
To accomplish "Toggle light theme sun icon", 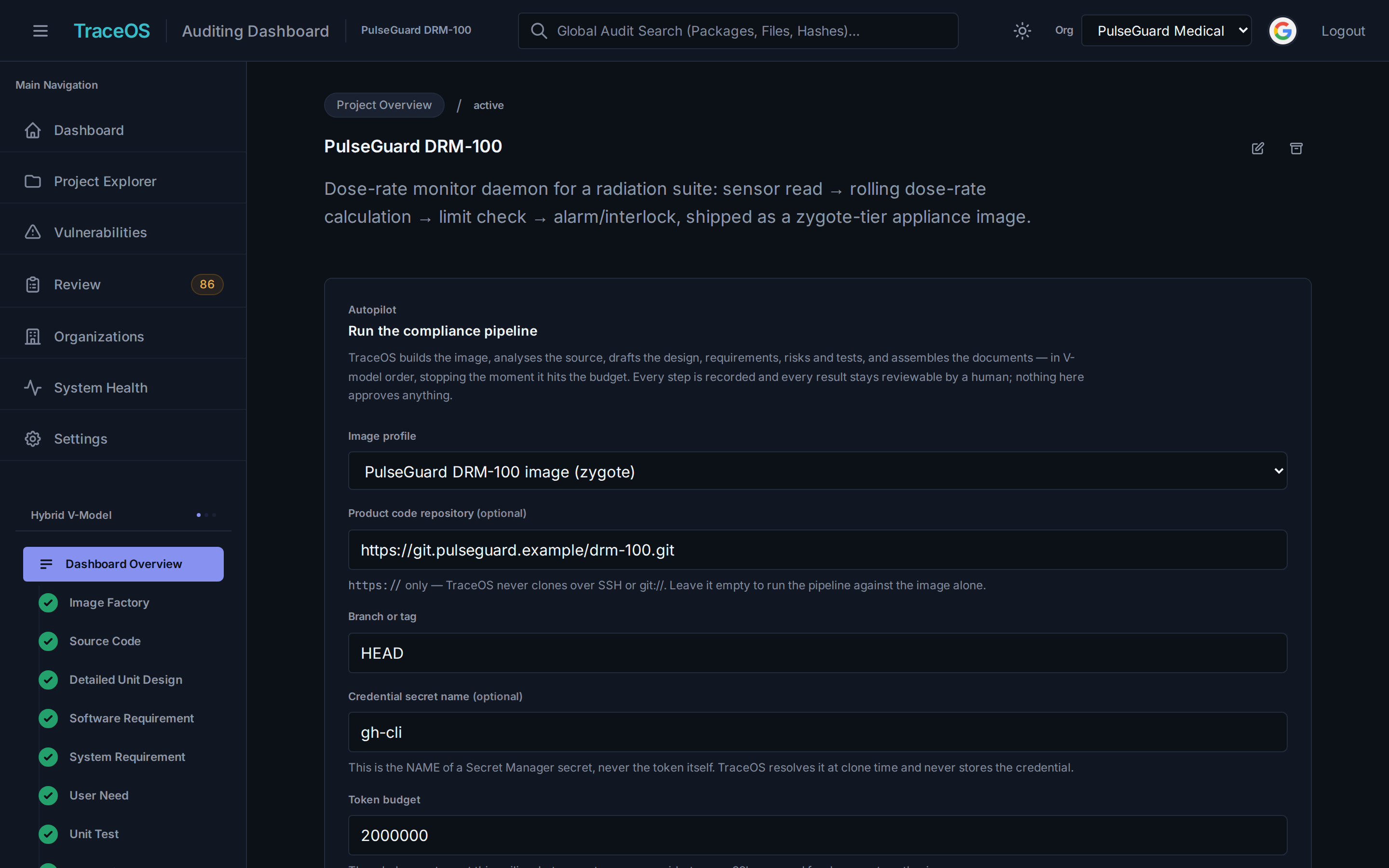I will point(1022,31).
